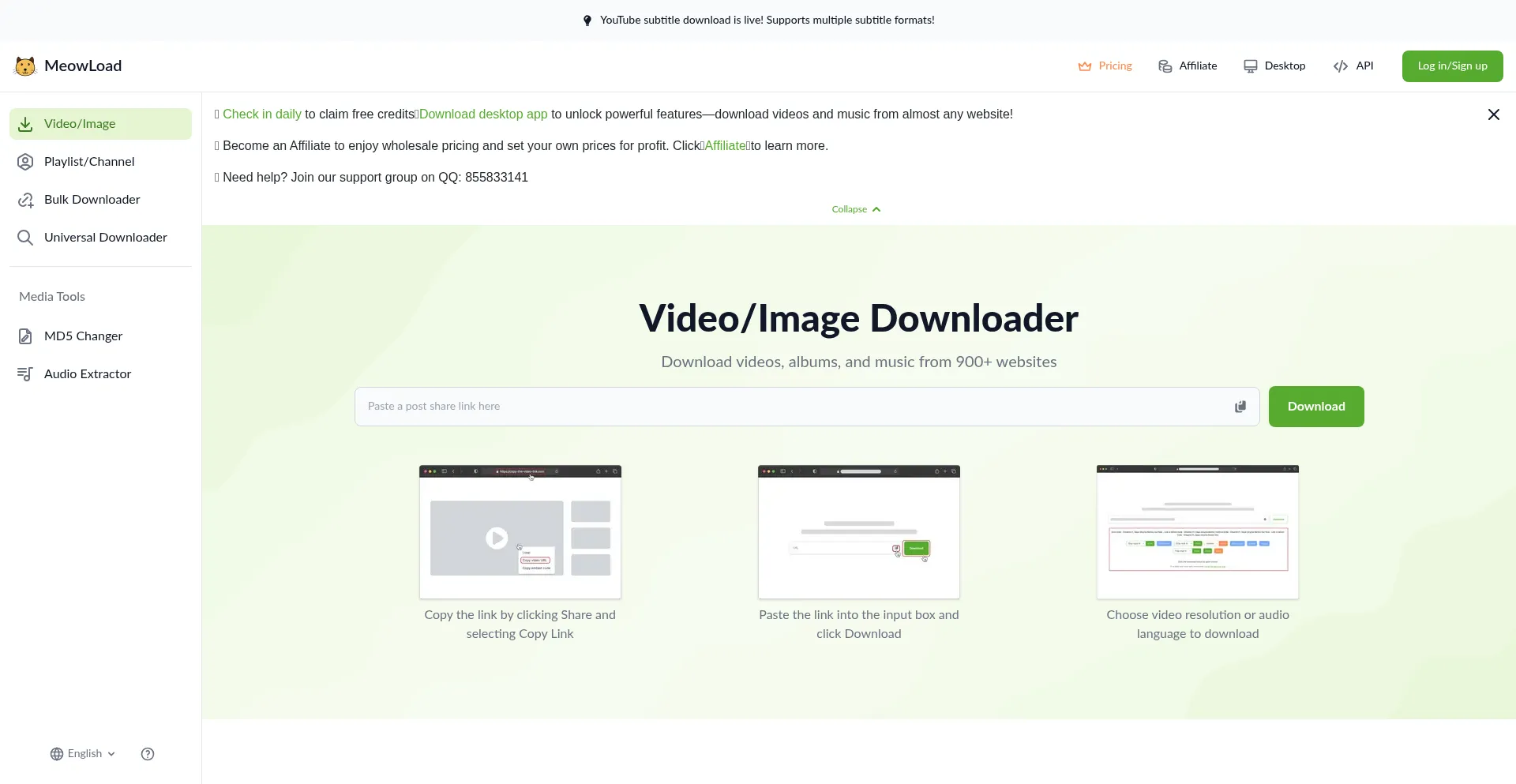Select Universal Downloader in sidebar
The height and width of the screenshot is (784, 1516).
click(x=100, y=238)
